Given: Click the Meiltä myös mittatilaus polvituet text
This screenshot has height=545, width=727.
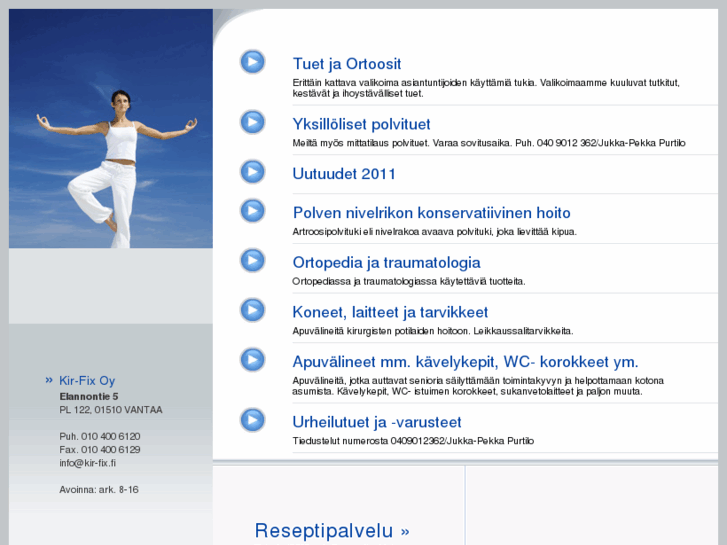Looking at the screenshot, I should tap(489, 143).
